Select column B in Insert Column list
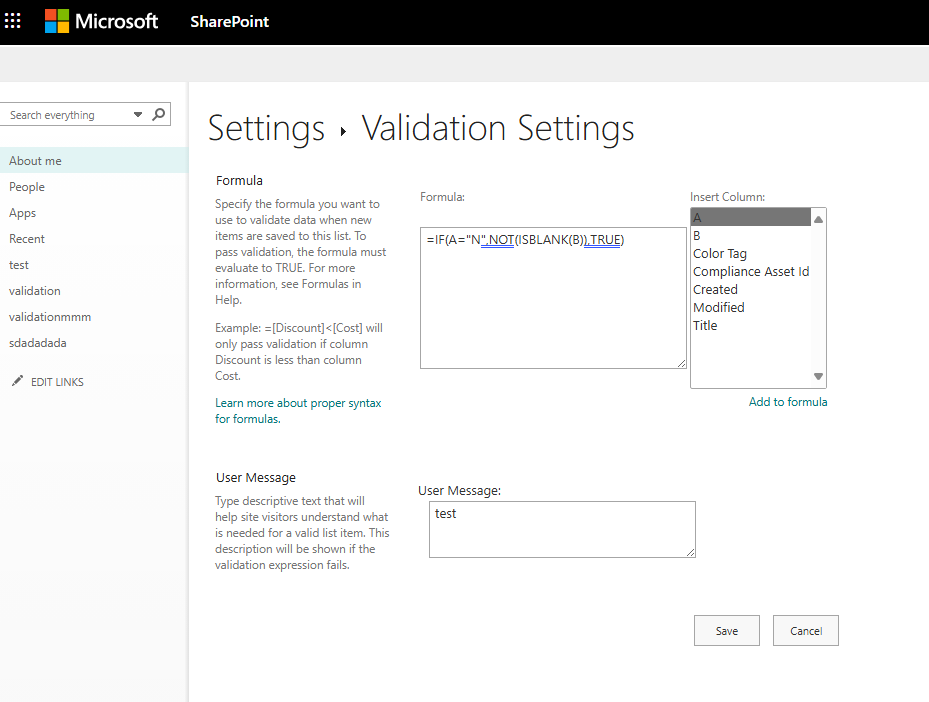 (751, 235)
